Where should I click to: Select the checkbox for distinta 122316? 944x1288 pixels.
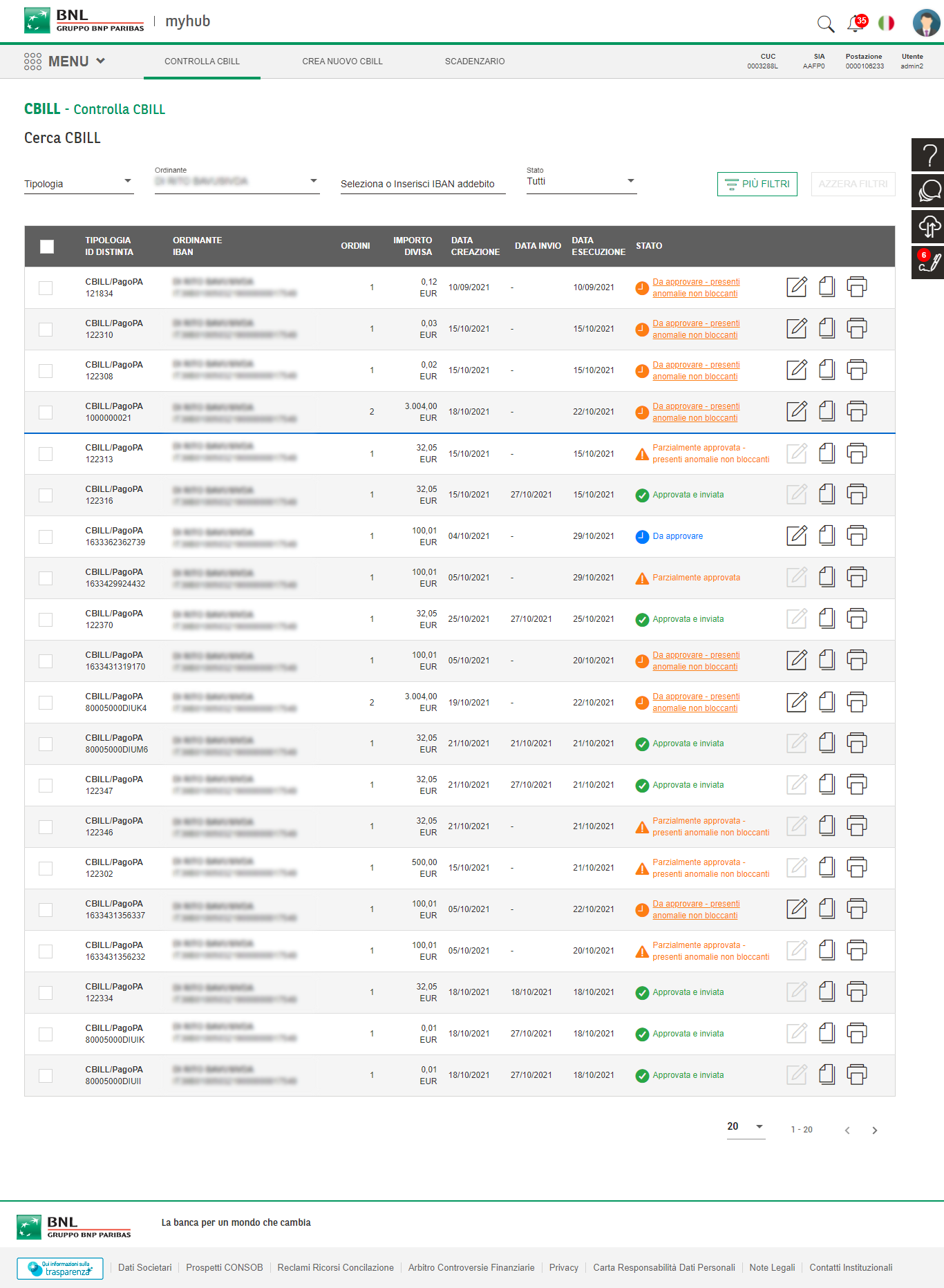[x=46, y=495]
